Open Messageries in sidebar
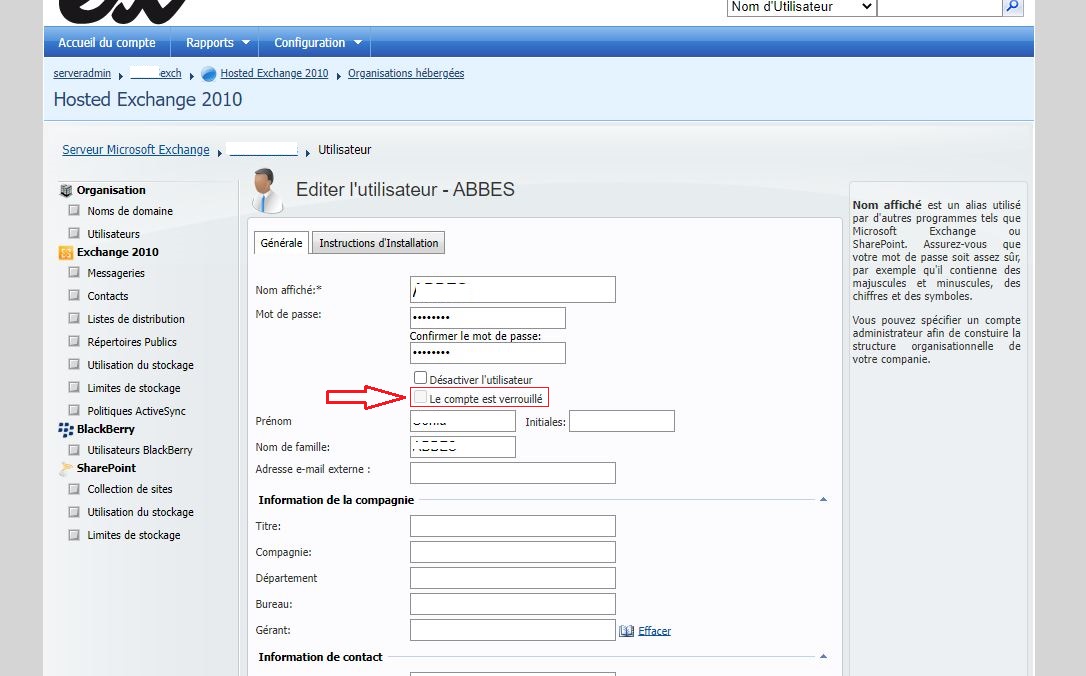The height and width of the screenshot is (676, 1086). 116,273
